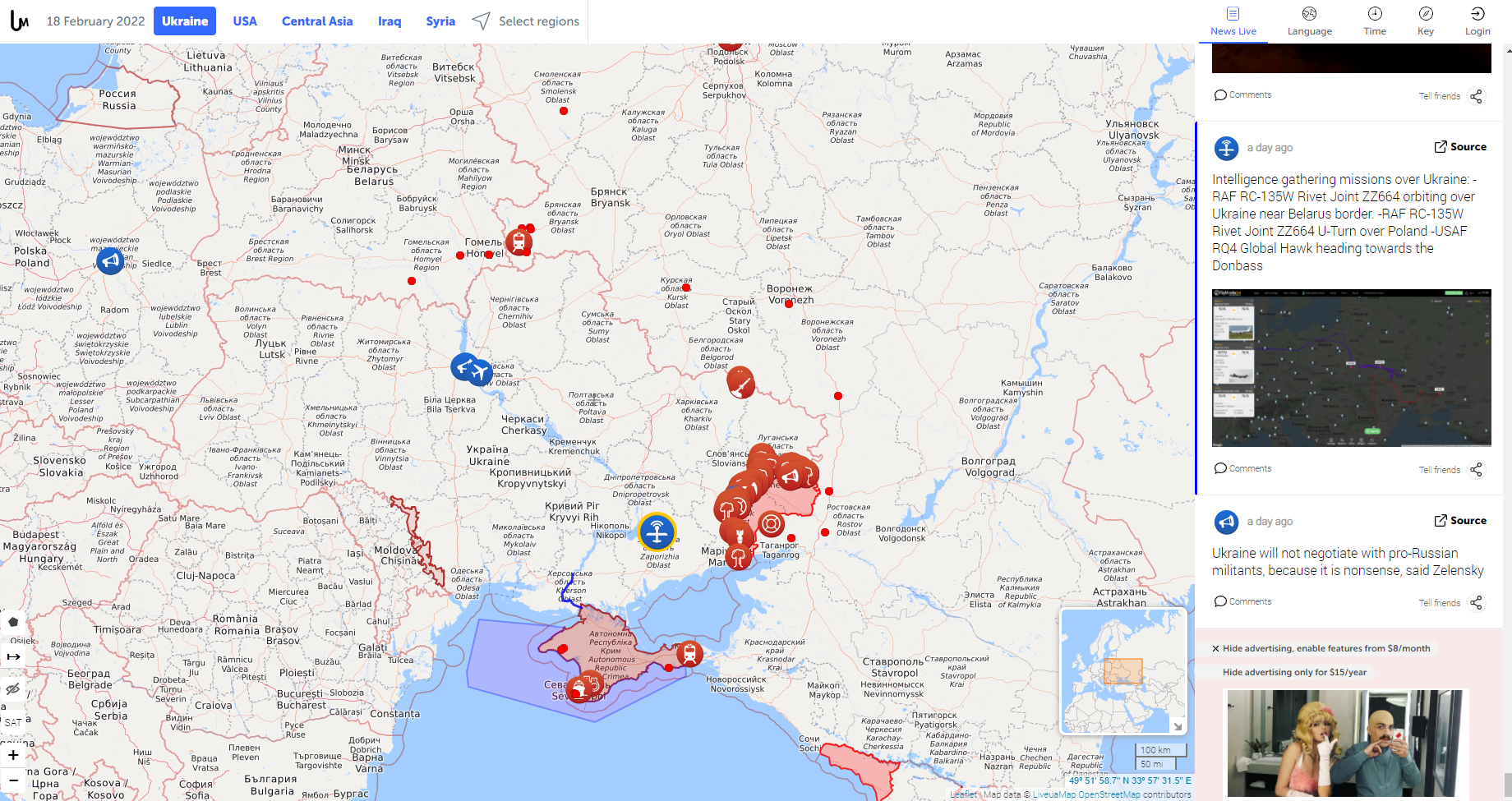Click the blue megaphone icon on Zelensky post

tap(1226, 522)
